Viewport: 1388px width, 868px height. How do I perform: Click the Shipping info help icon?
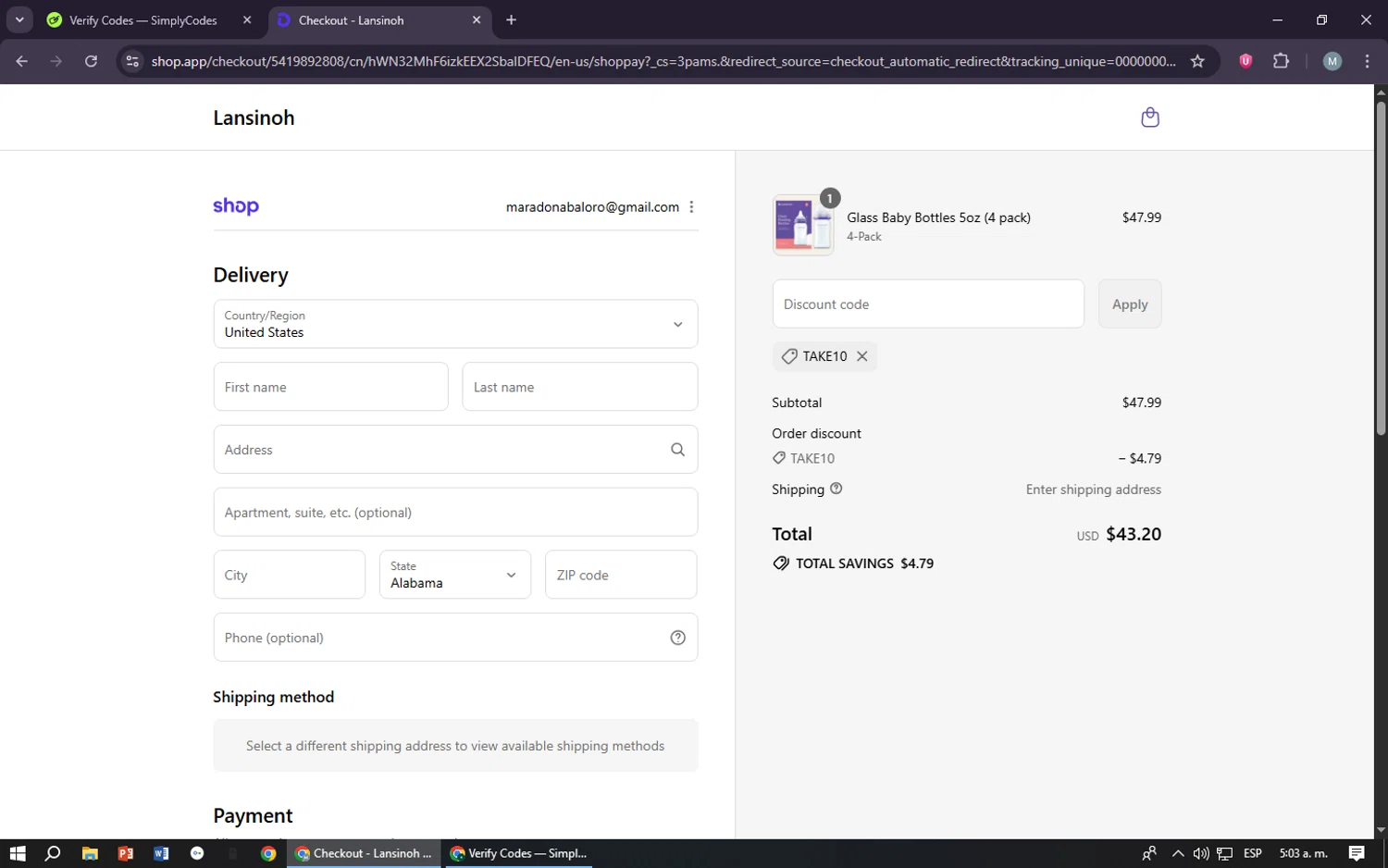tap(837, 489)
